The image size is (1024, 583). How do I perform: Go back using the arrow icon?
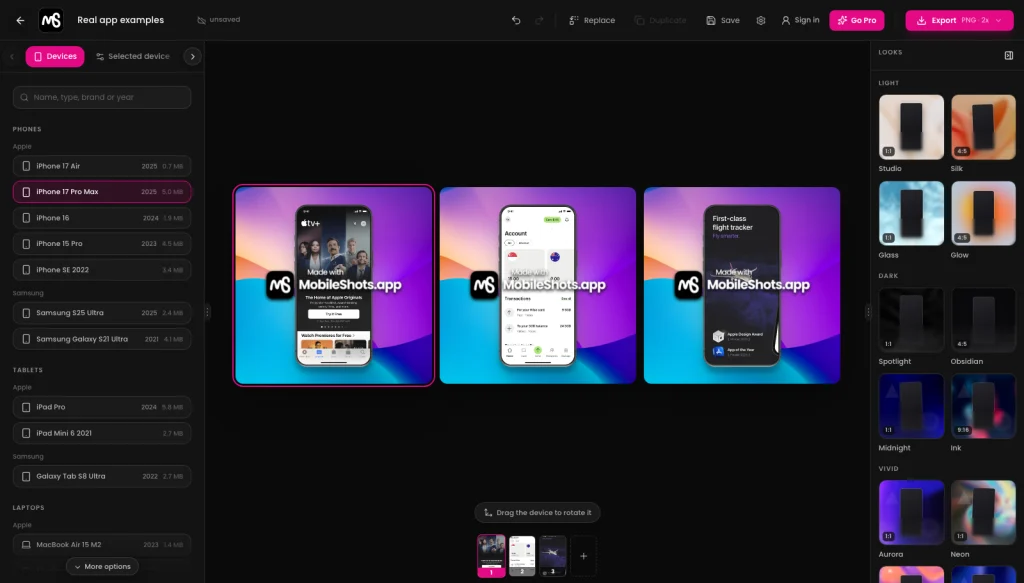tap(20, 20)
